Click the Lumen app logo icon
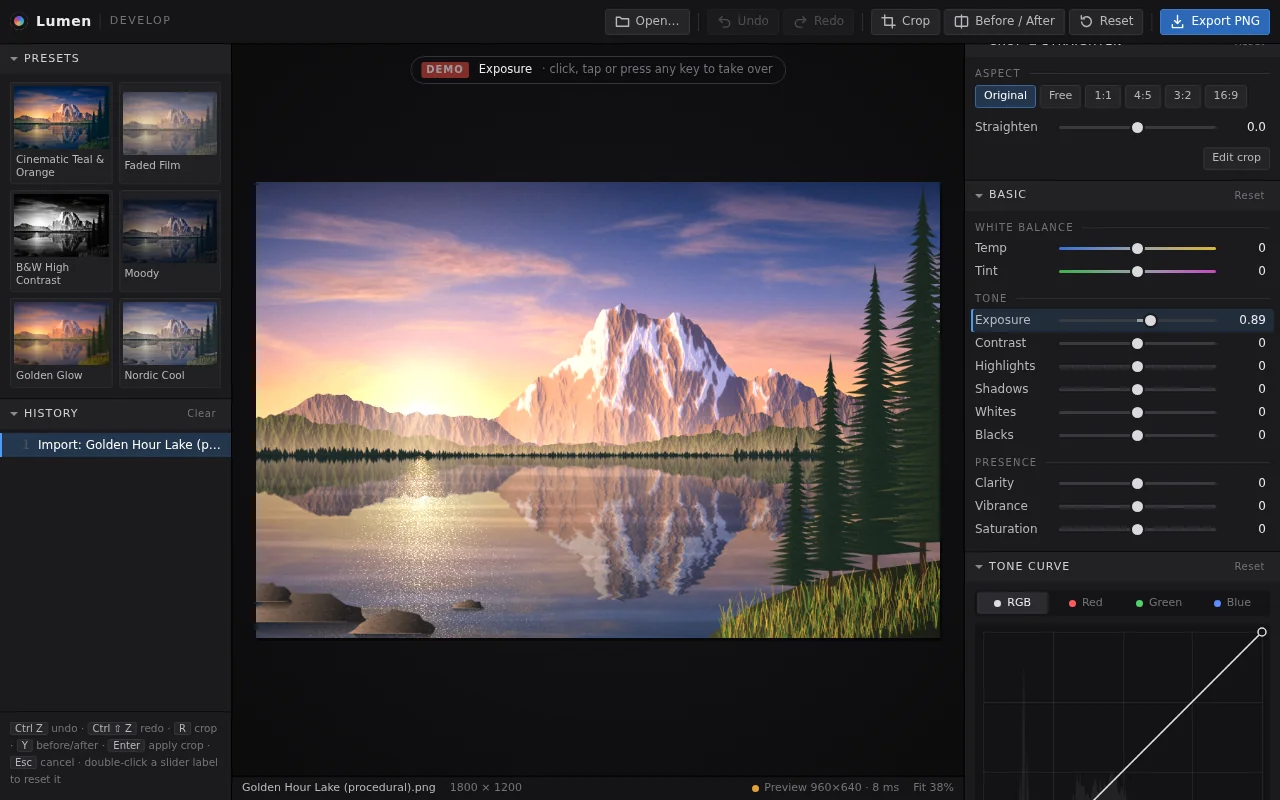Screen dimensions: 1280x800 19,21
